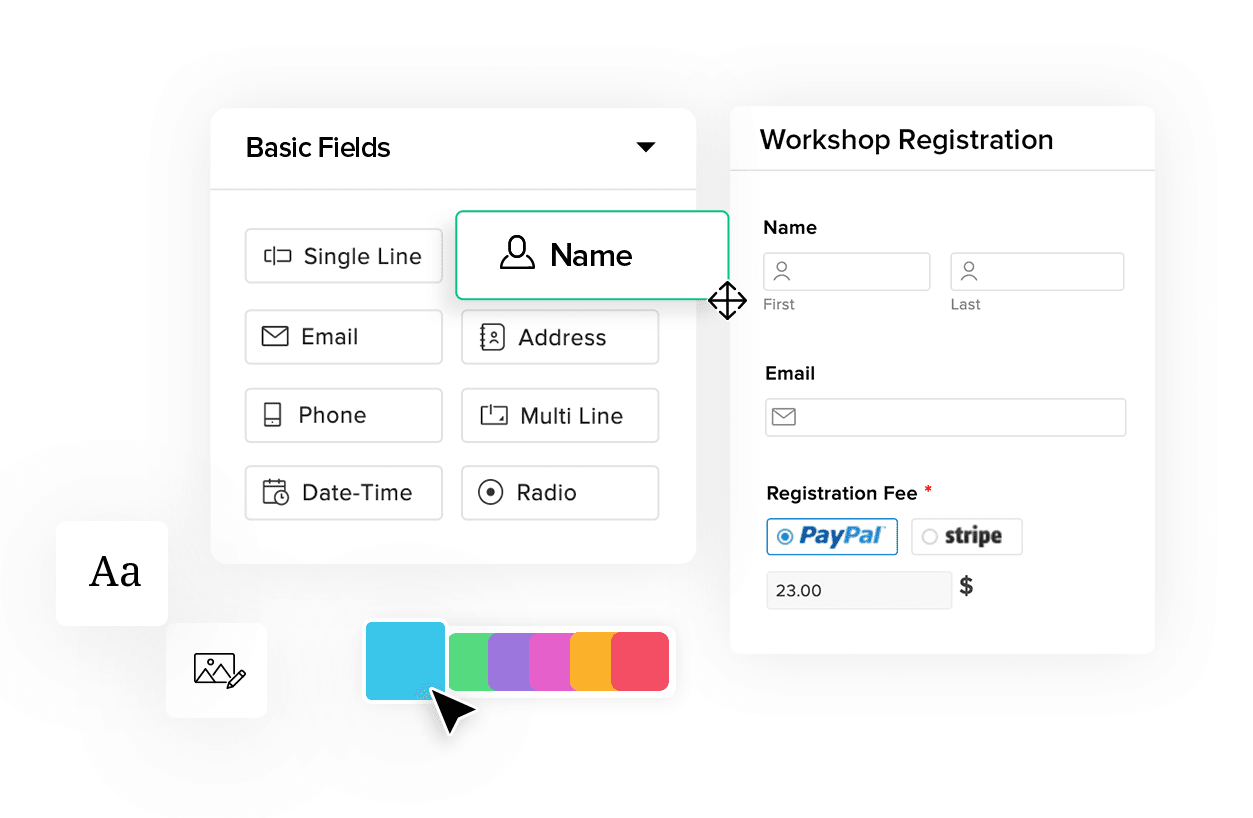Click the Email input field
This screenshot has height=818, width=1253.
[945, 417]
